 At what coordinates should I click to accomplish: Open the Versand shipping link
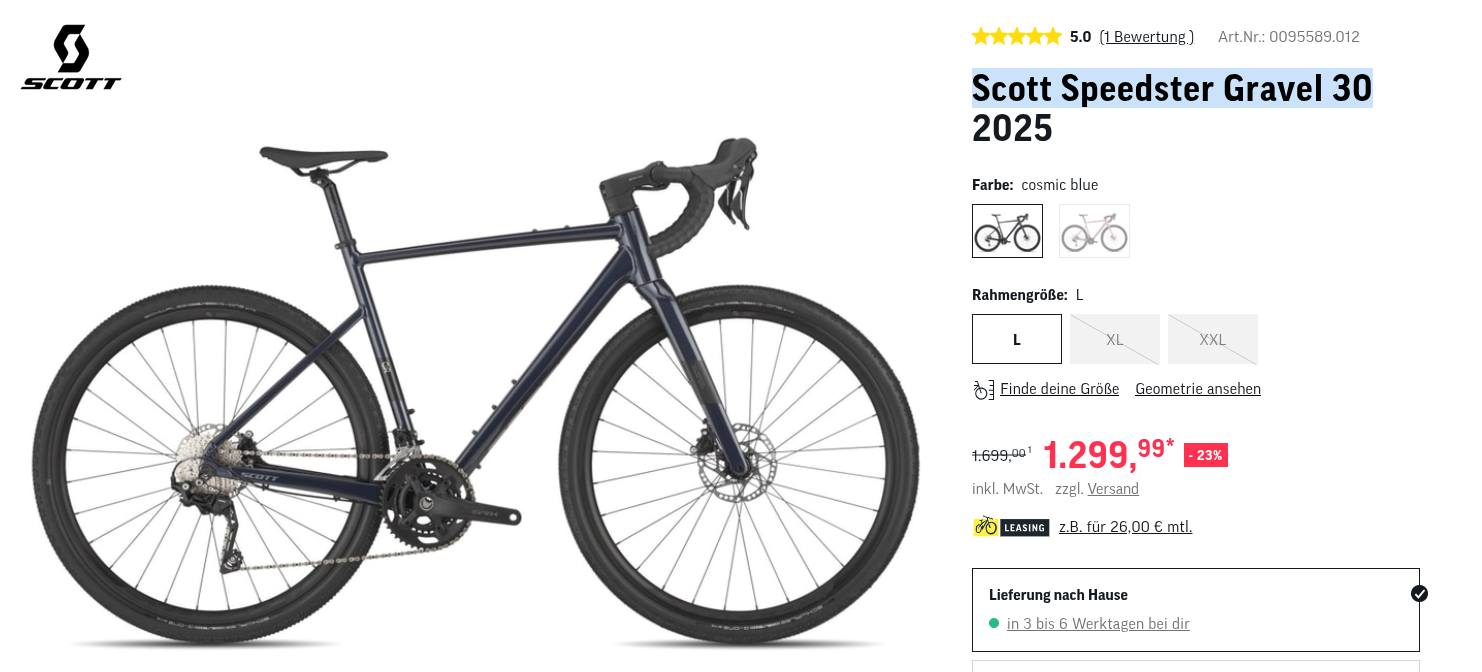[1113, 489]
